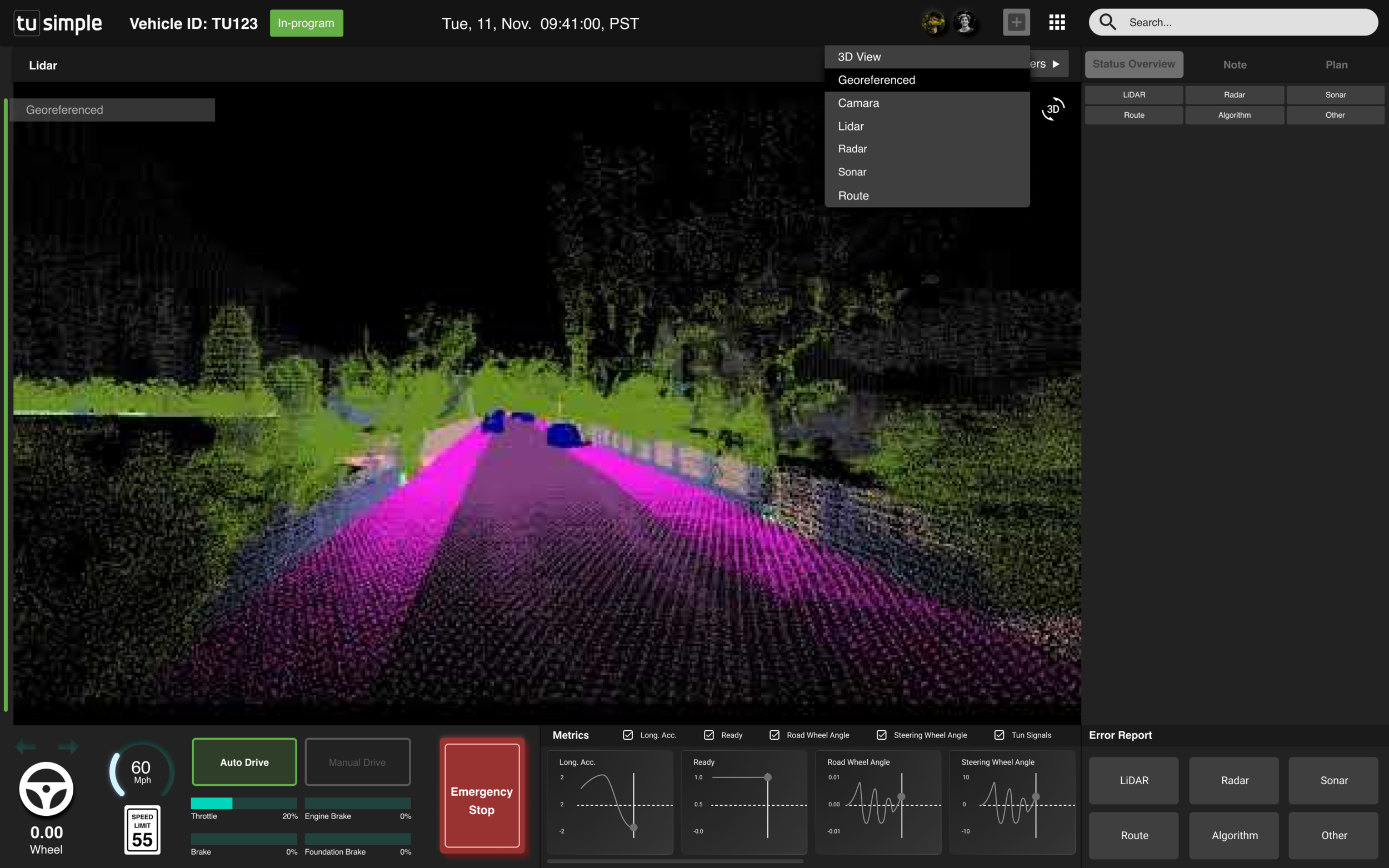Click the search magnifier icon
The height and width of the screenshot is (868, 1389).
pos(1108,22)
